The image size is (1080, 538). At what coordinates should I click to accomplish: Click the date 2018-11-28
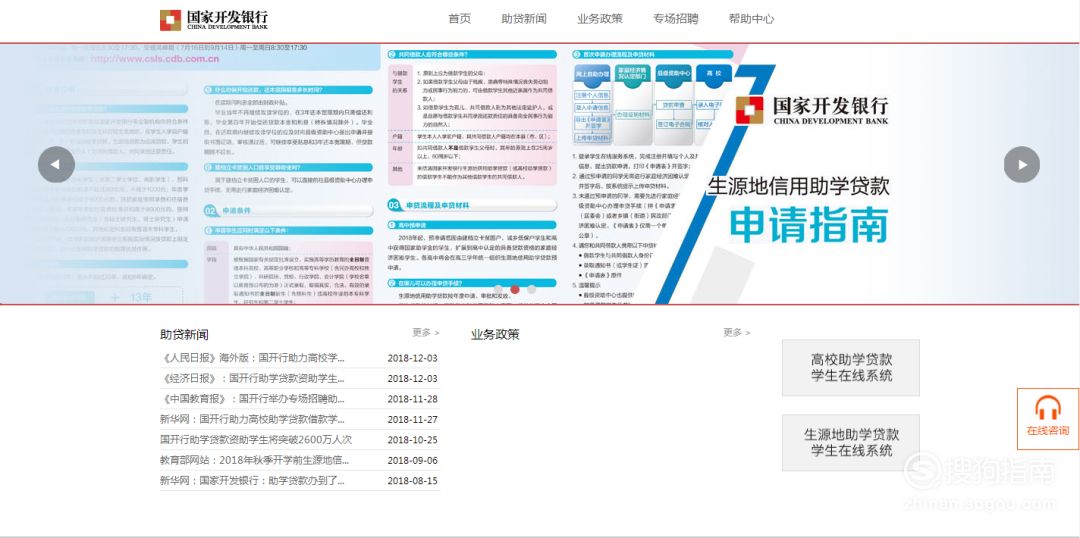(x=413, y=399)
